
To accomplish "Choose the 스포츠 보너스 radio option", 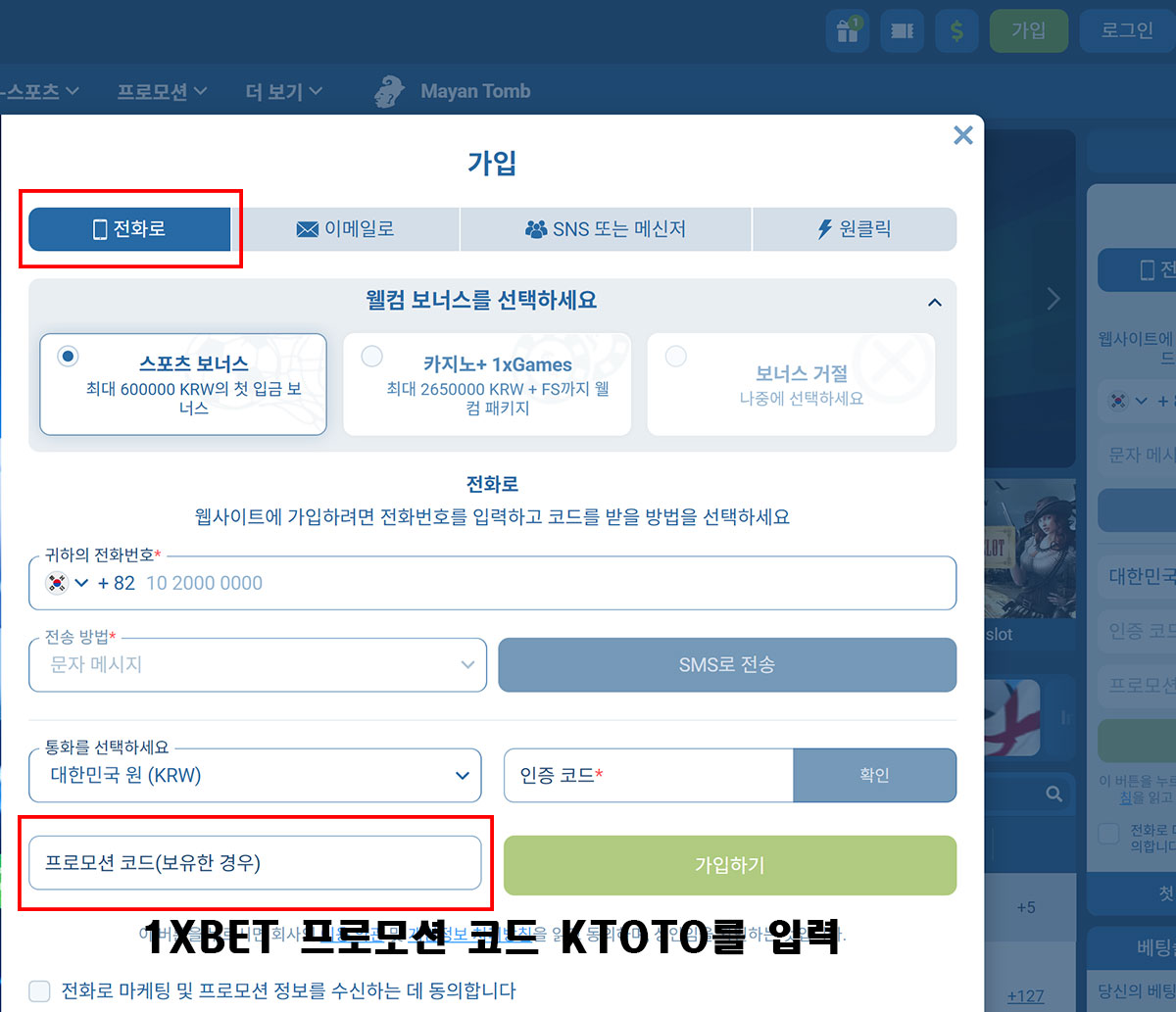I will click(68, 357).
